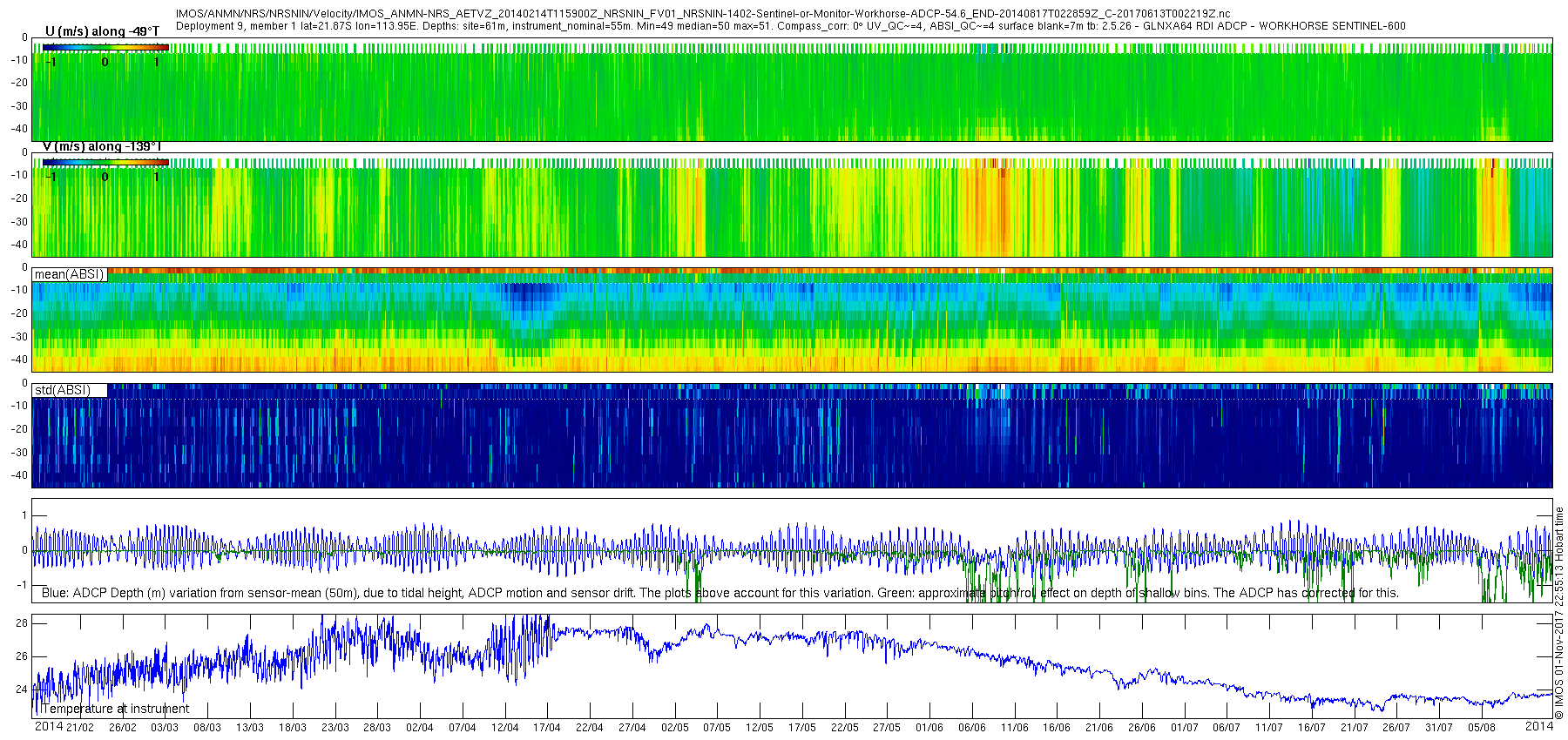Click the '23/03' date tick label
The height and width of the screenshot is (740, 1568).
coord(335,728)
